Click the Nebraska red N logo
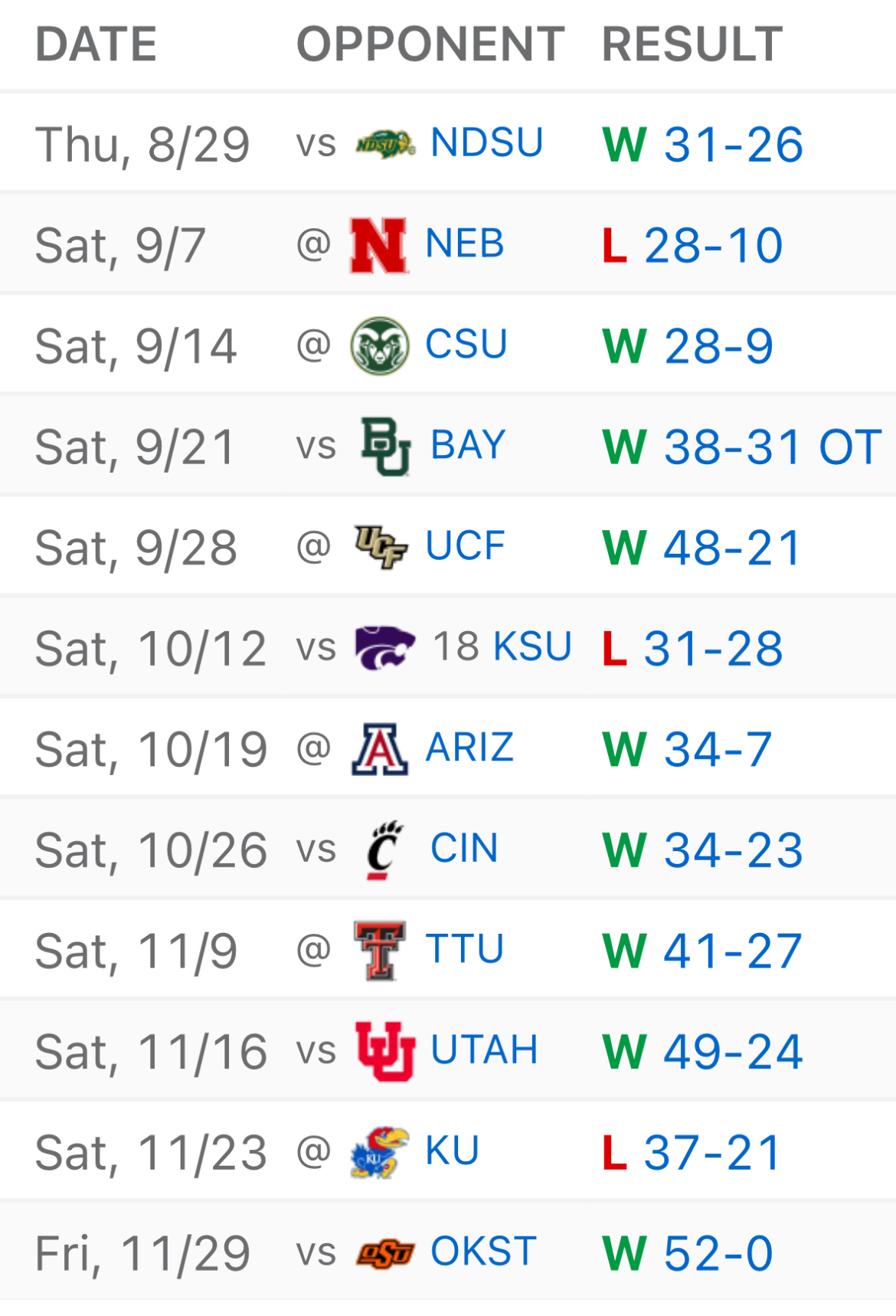The image size is (896, 1316). (378, 245)
